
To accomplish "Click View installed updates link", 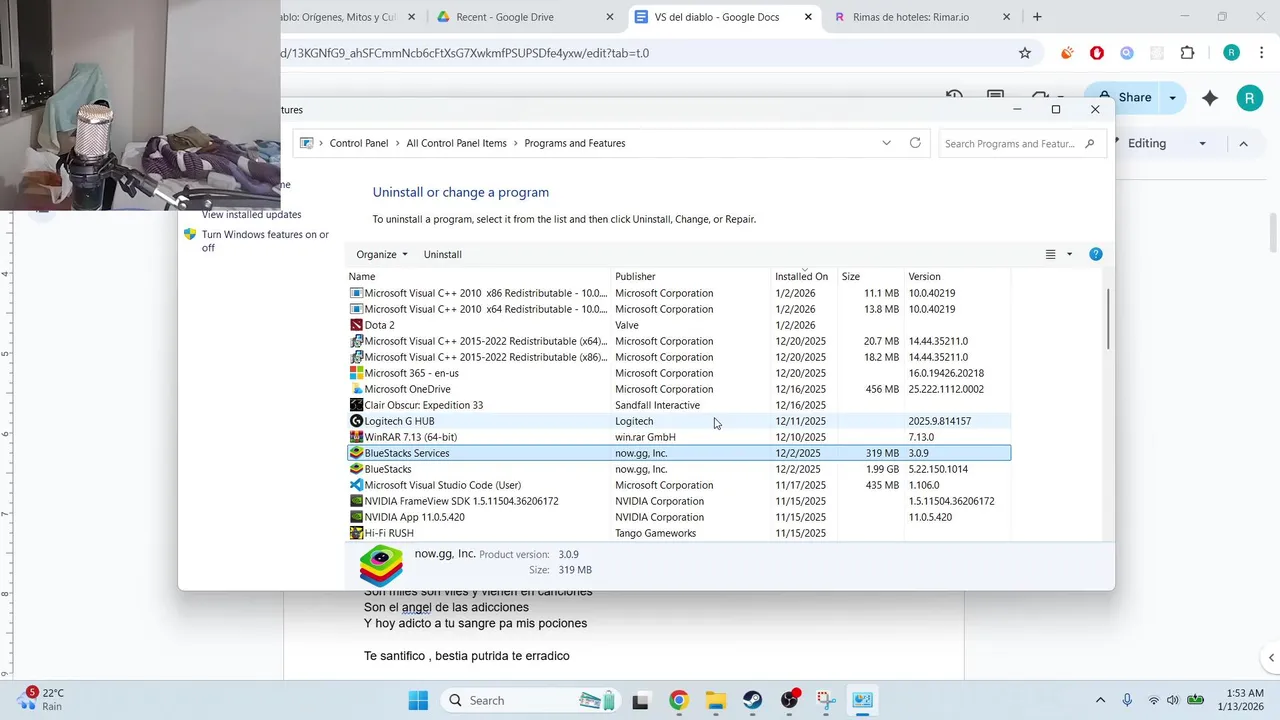I will (251, 214).
